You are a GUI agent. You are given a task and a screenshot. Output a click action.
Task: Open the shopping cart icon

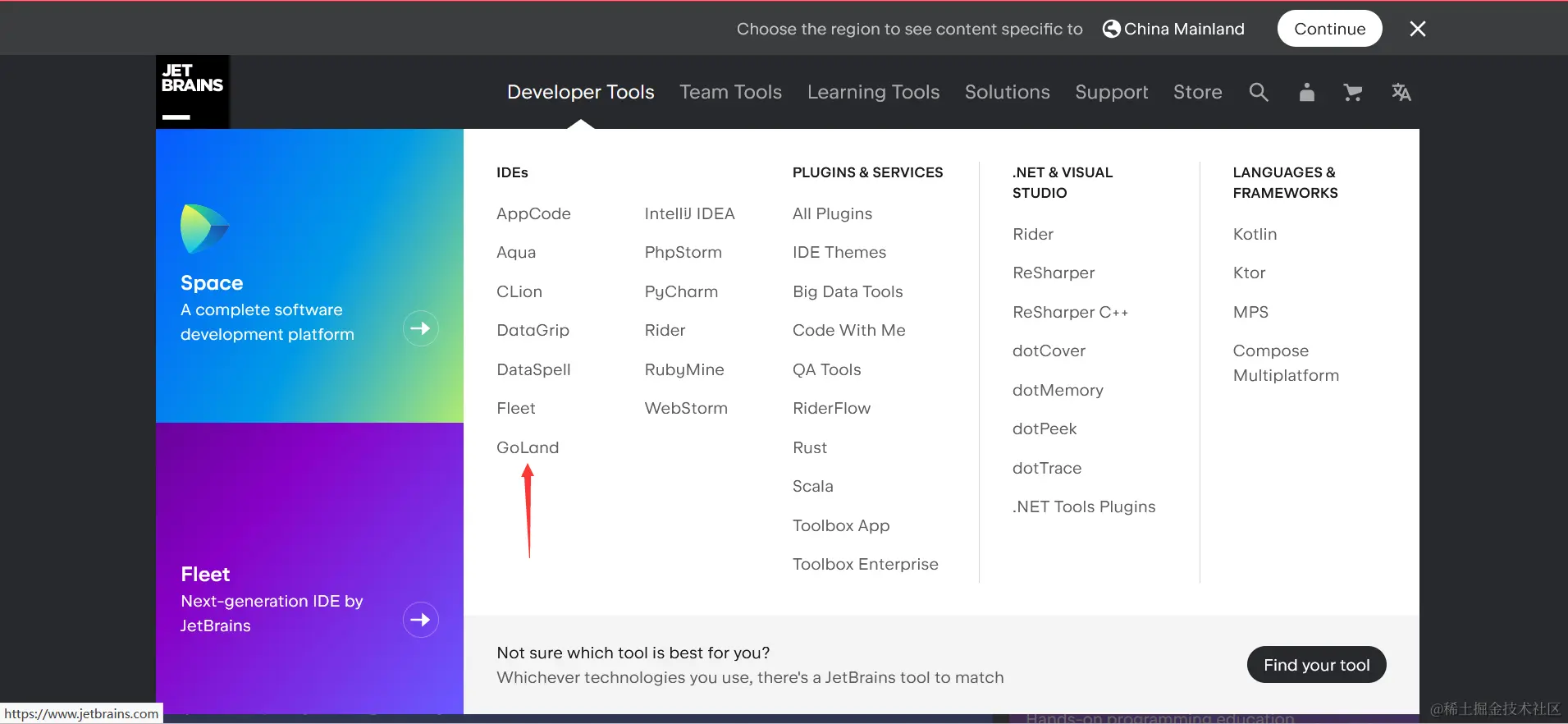coord(1353,92)
